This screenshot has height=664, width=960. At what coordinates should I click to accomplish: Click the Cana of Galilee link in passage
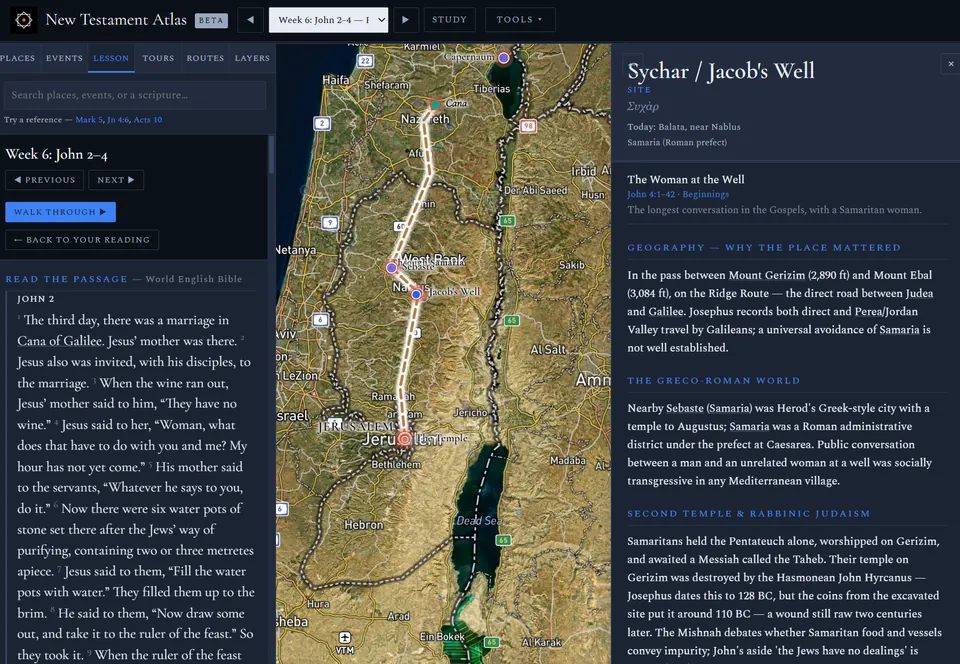[x=59, y=341]
